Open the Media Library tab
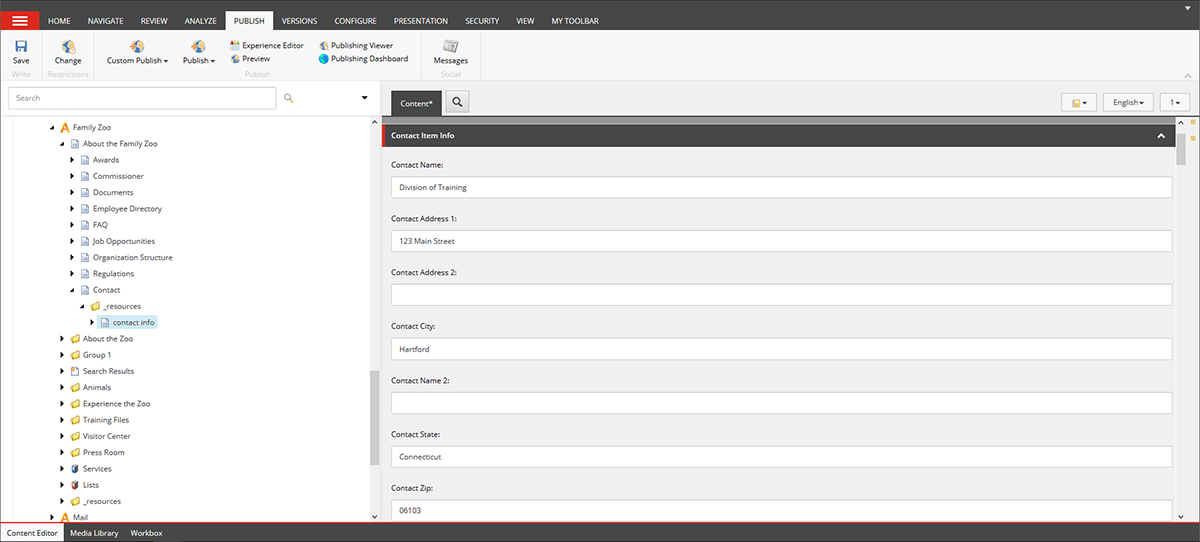This screenshot has height=542, width=1200. (95, 533)
